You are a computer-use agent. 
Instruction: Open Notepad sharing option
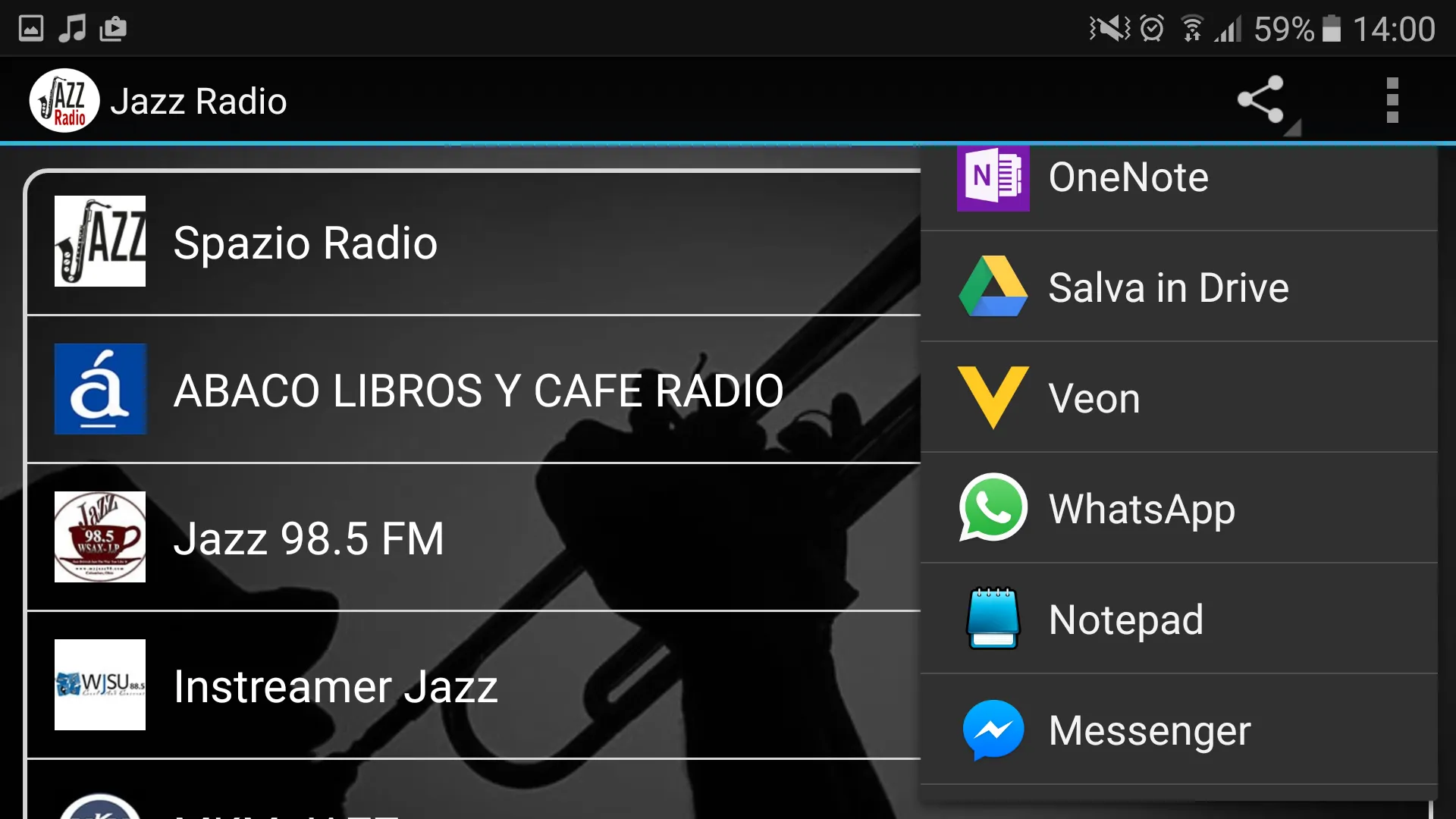tap(1189, 619)
